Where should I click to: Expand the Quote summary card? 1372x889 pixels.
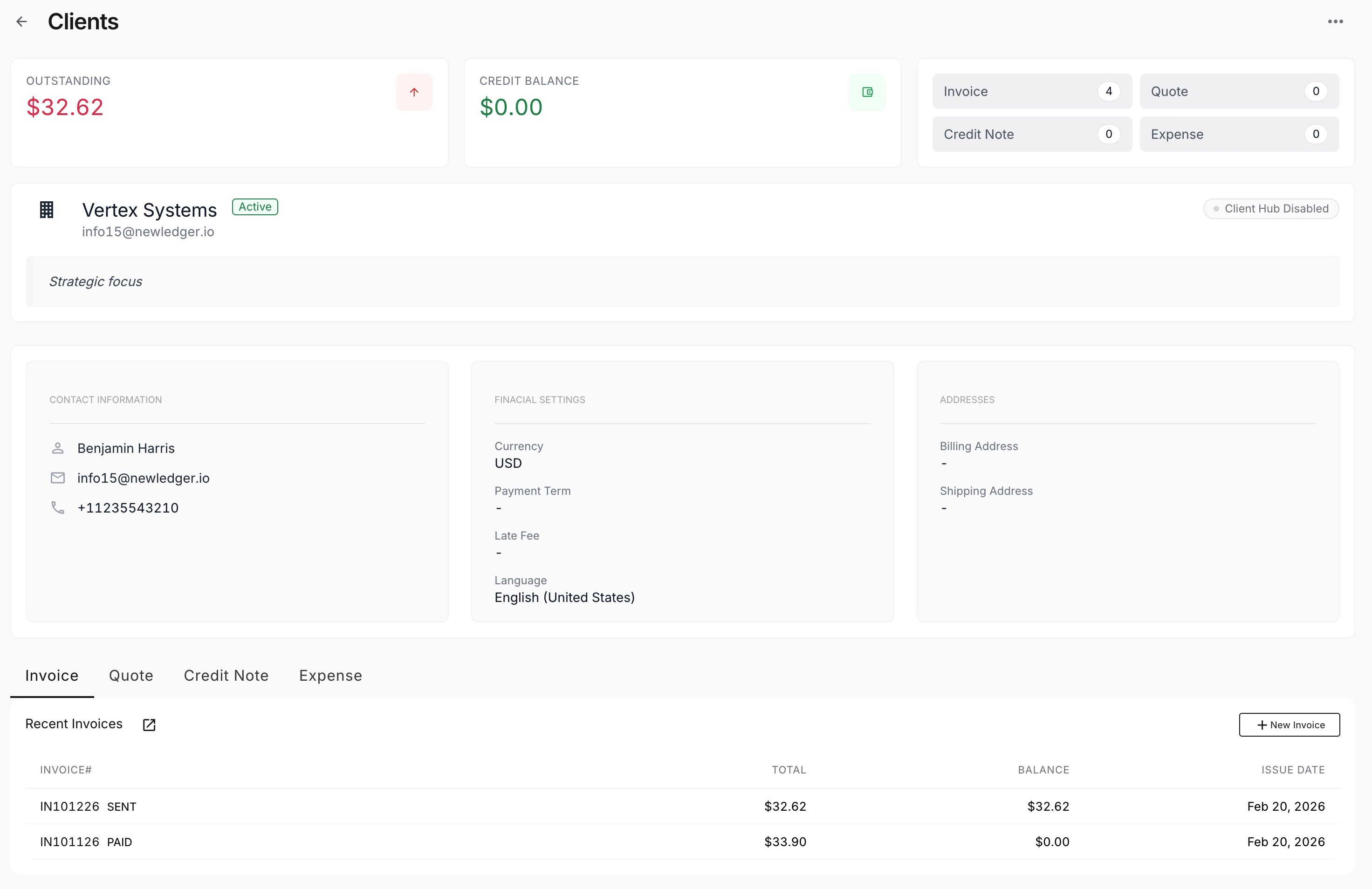1239,91
